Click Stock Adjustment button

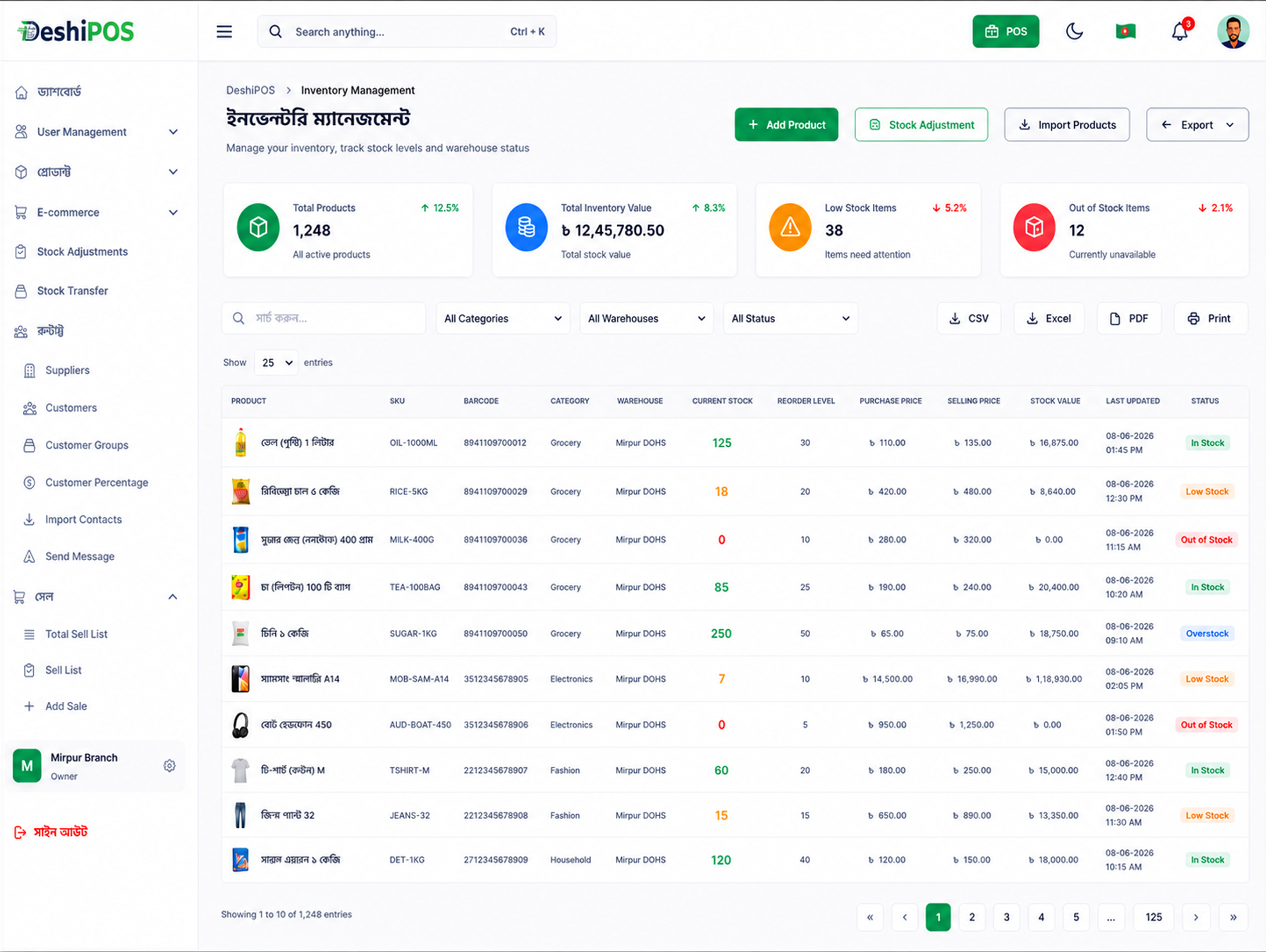(x=921, y=125)
